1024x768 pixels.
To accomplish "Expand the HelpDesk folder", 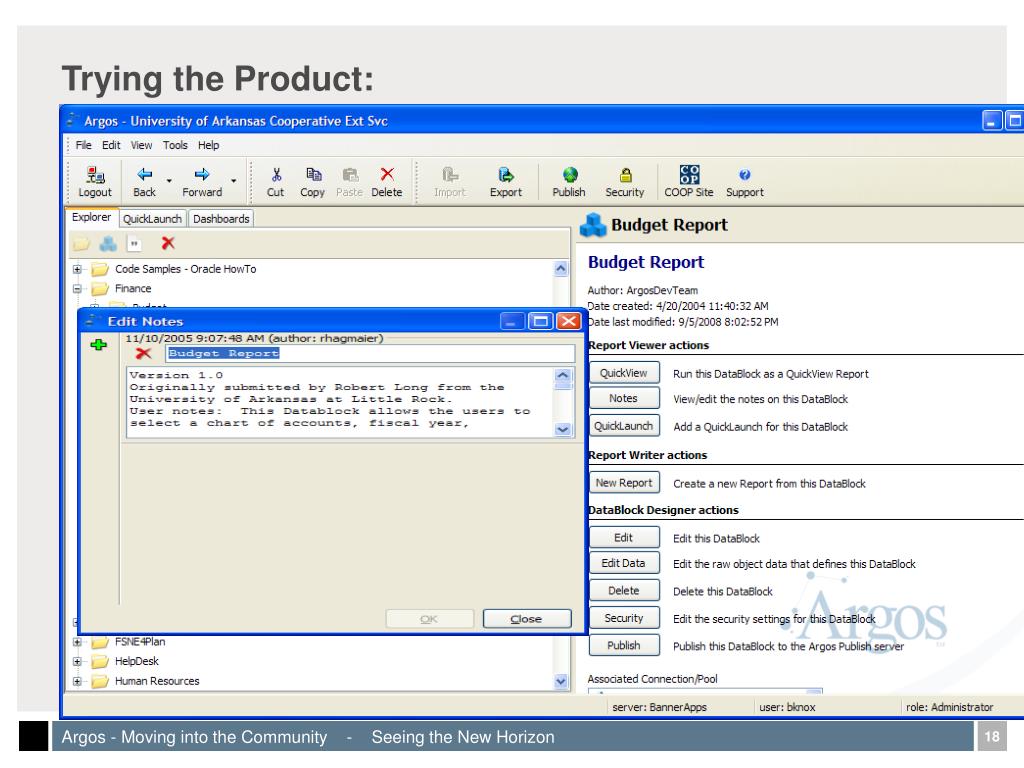I will click(77, 662).
